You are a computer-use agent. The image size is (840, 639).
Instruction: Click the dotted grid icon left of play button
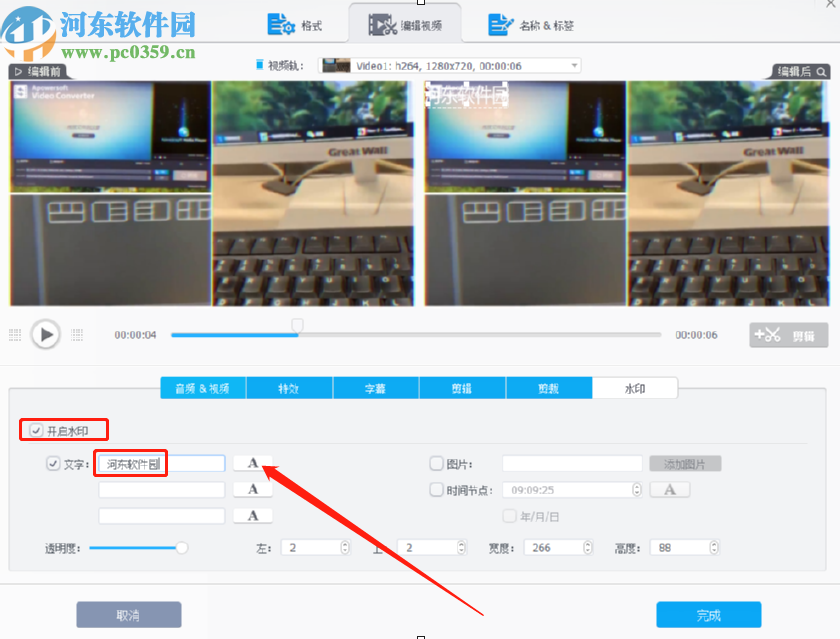[15, 335]
